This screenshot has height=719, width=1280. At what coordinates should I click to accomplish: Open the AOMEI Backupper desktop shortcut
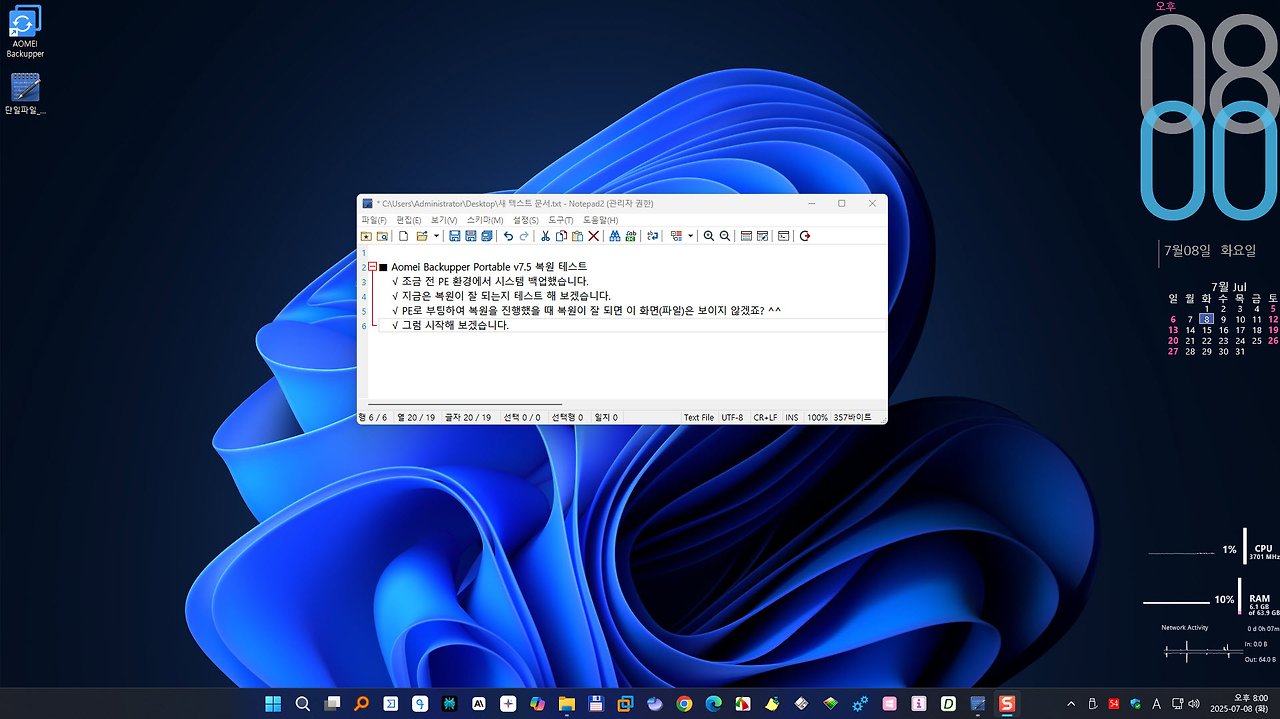25,32
